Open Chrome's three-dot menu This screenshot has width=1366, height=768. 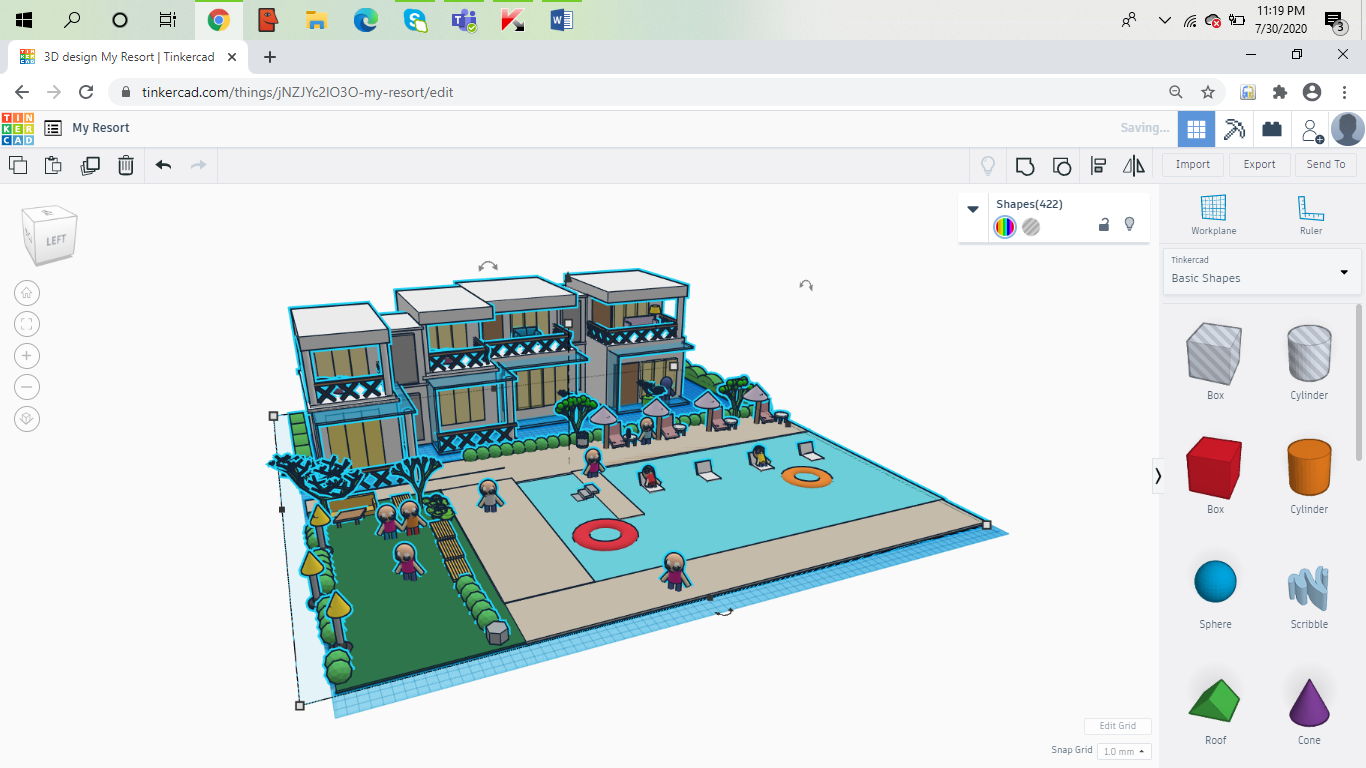pos(1345,92)
